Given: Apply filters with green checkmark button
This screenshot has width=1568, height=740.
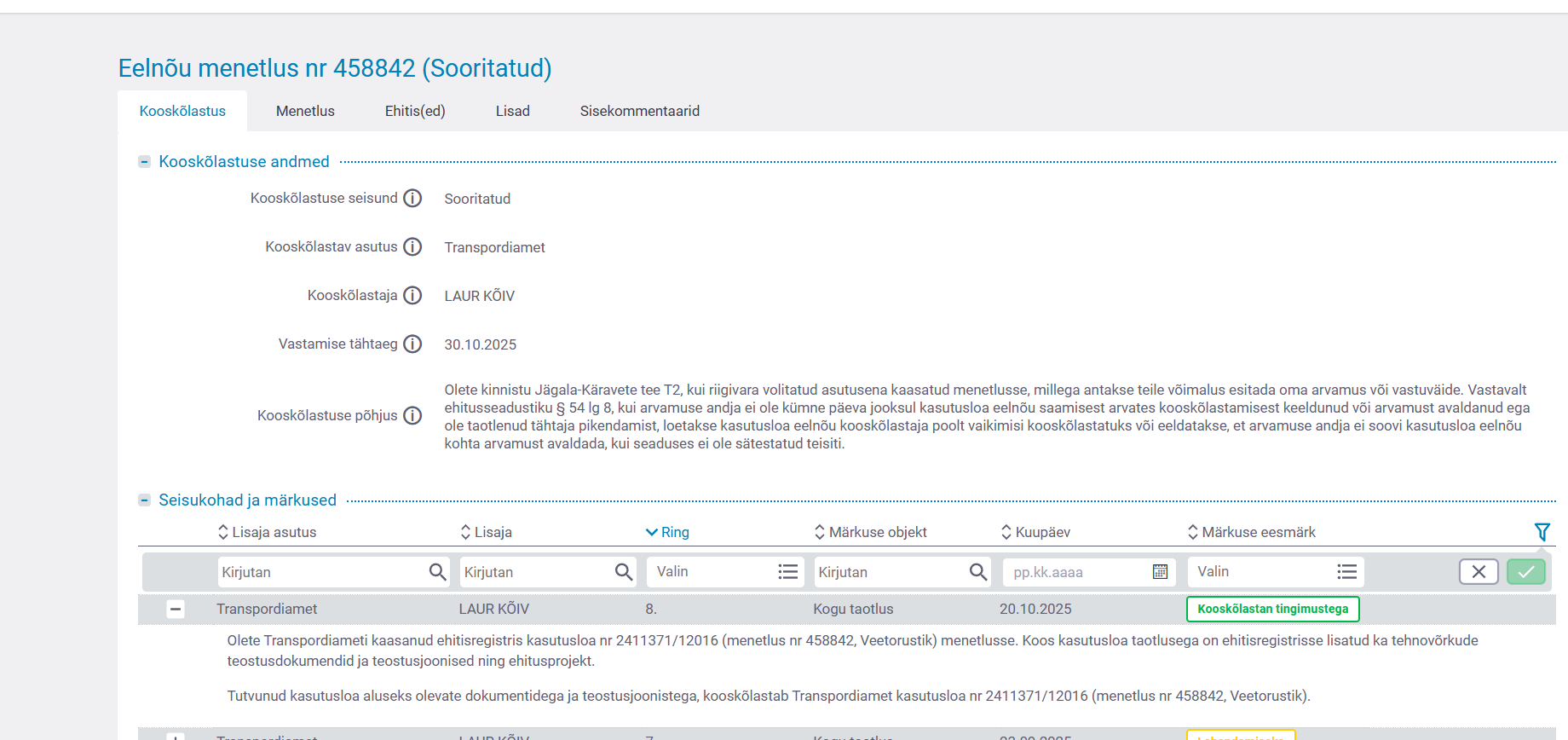Looking at the screenshot, I should coord(1525,572).
